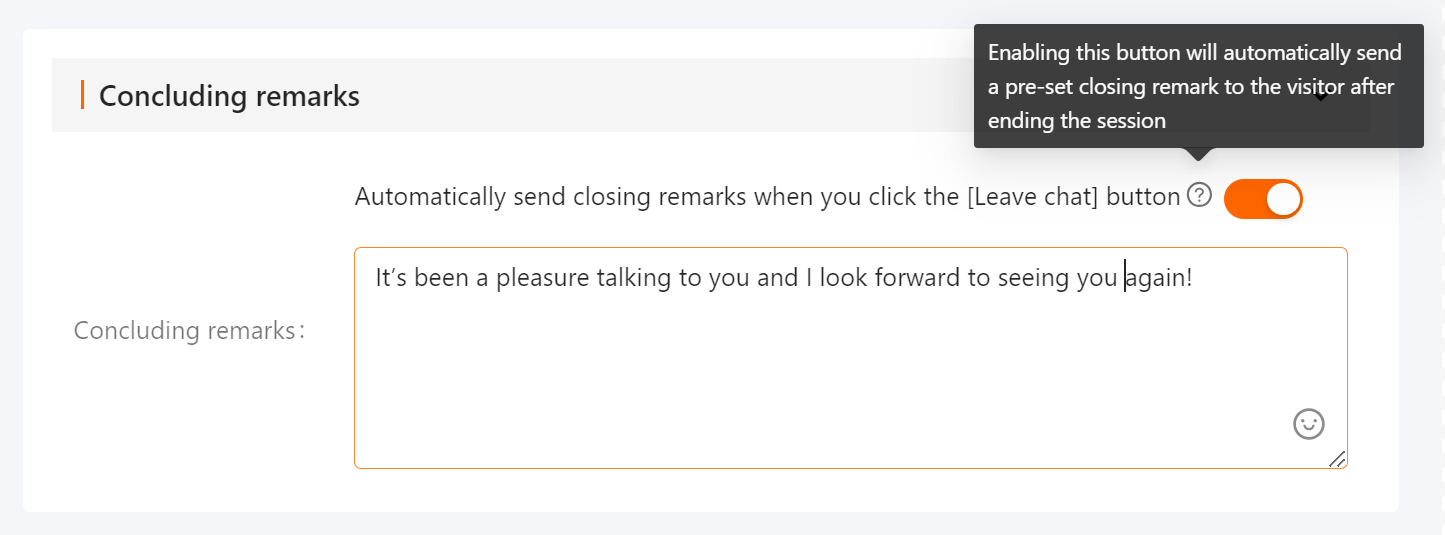This screenshot has height=535, width=1445.
Task: Click the bold Concluding remarks section title
Action: [x=229, y=96]
